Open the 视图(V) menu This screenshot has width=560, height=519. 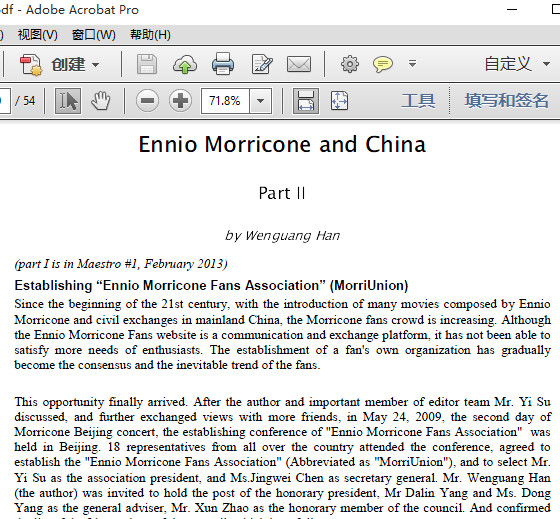click(38, 35)
